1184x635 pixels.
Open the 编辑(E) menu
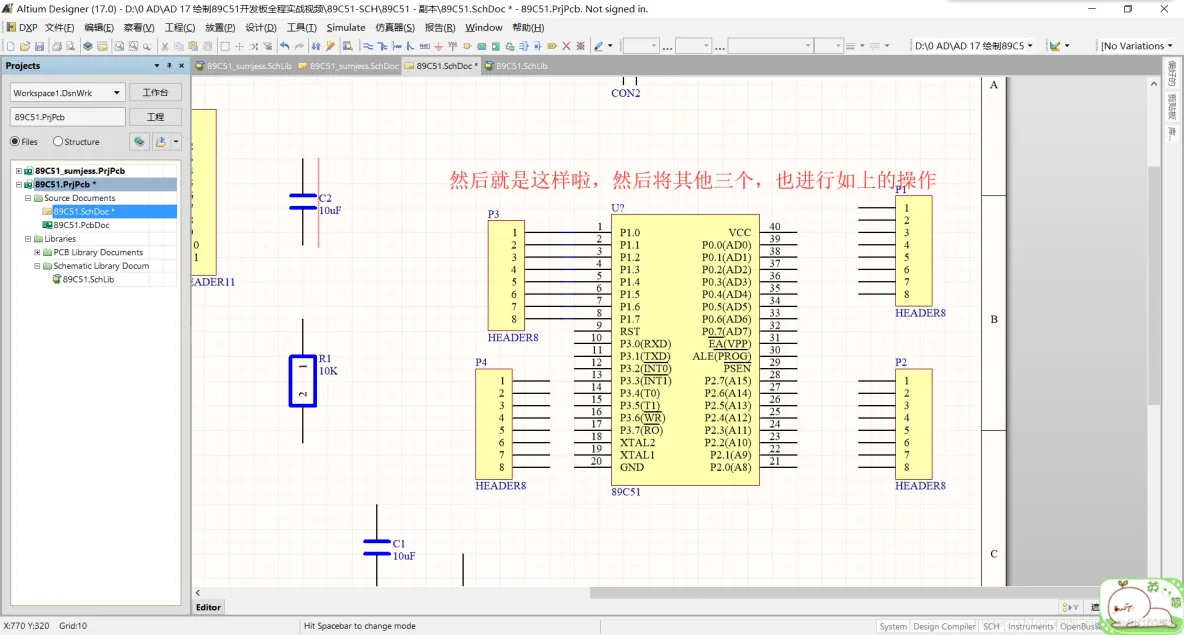point(99,27)
